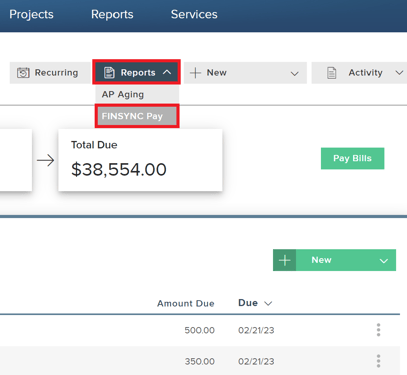
Task: Open the options menu for the 350.00 row
Action: 378,361
